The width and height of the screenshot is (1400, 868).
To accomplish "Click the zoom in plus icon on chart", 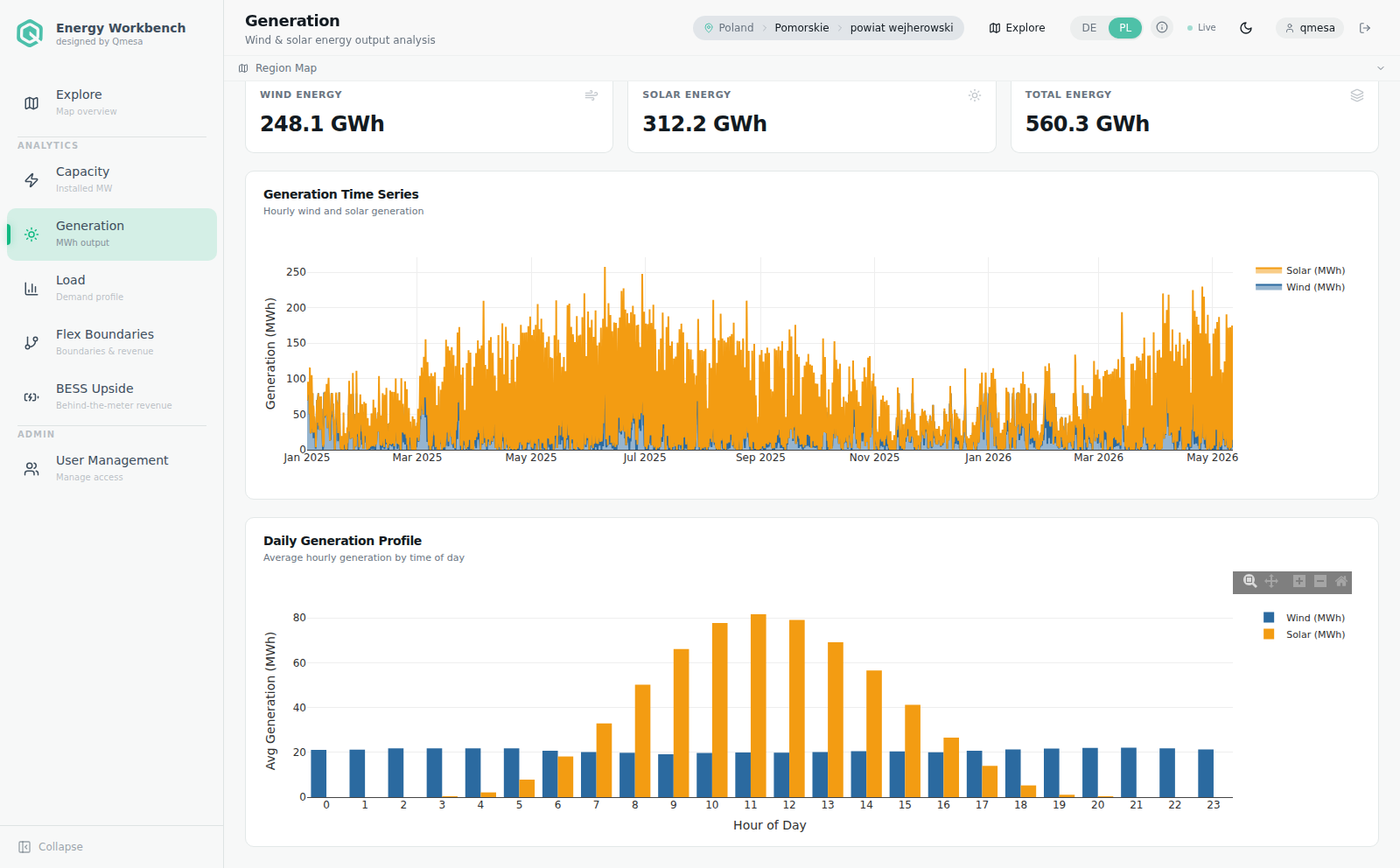I will (x=1299, y=582).
